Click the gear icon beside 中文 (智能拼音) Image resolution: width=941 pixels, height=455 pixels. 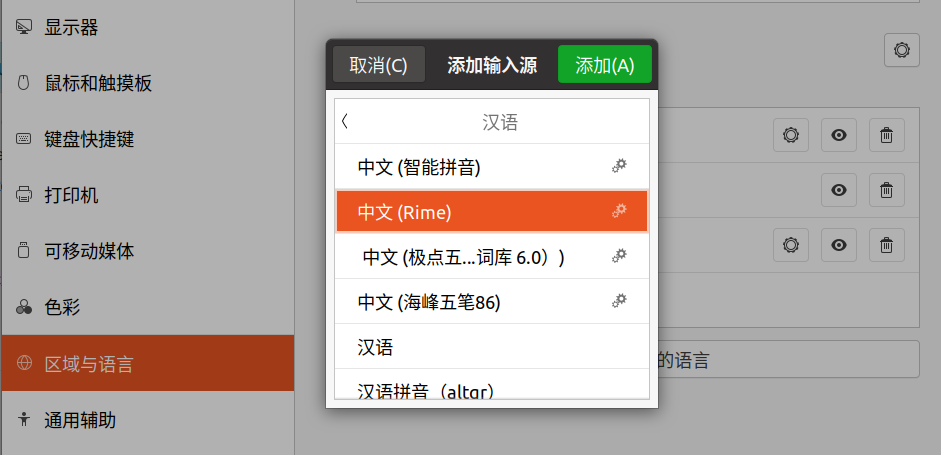pyautogui.click(x=619, y=167)
